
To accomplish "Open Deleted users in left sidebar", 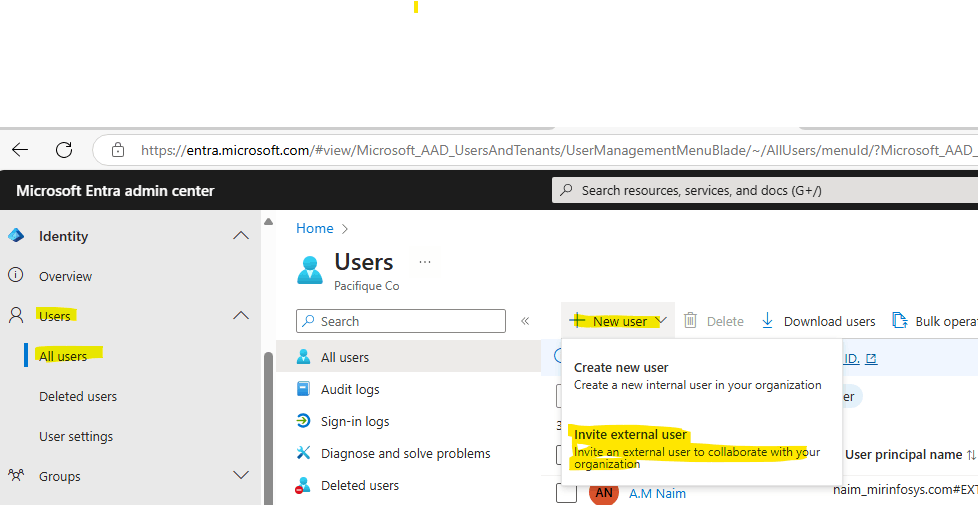I will click(78, 397).
